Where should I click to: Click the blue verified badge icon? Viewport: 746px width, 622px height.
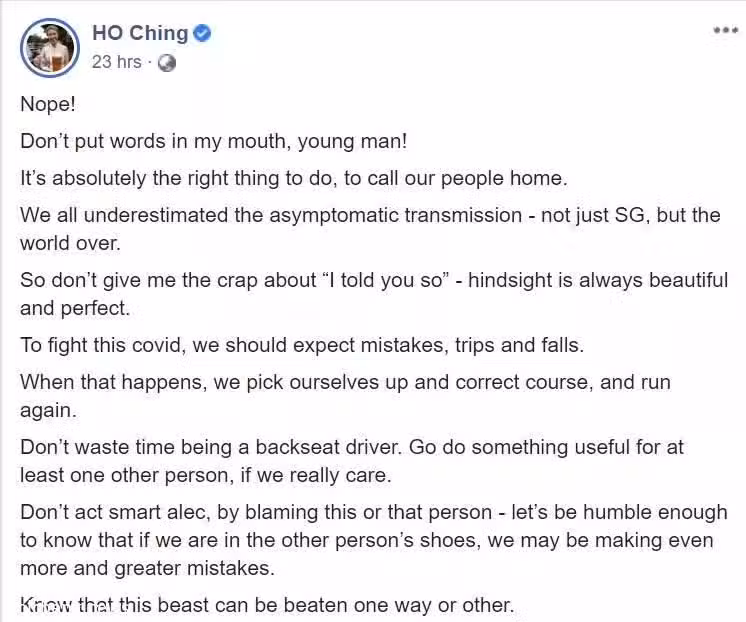(x=202, y=33)
